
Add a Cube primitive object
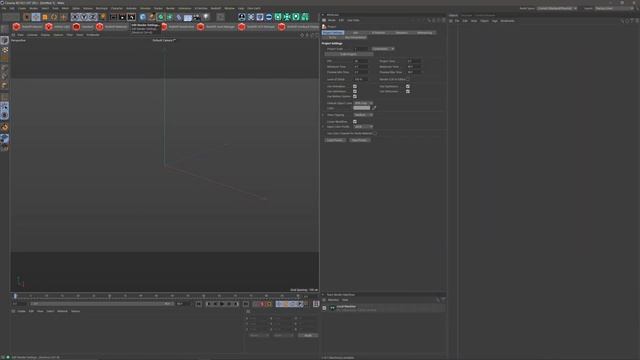tap(143, 17)
